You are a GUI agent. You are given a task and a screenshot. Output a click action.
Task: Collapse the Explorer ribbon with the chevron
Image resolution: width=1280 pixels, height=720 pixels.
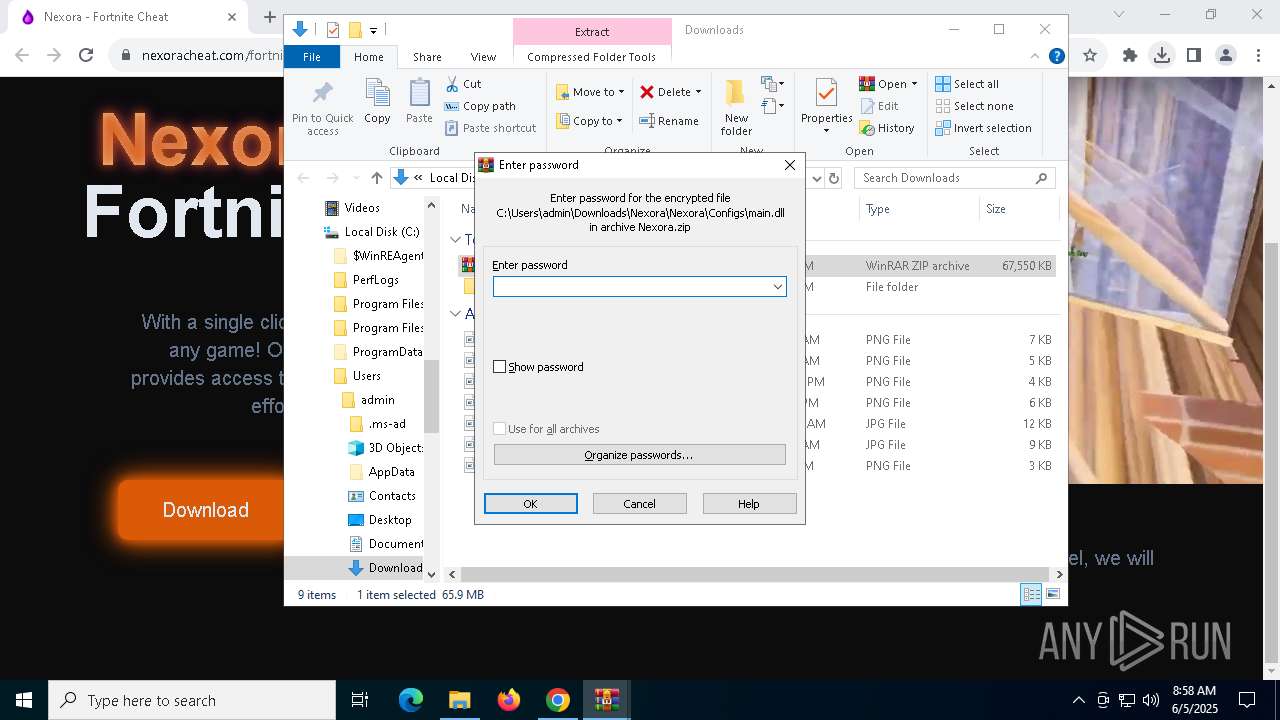(x=1035, y=57)
